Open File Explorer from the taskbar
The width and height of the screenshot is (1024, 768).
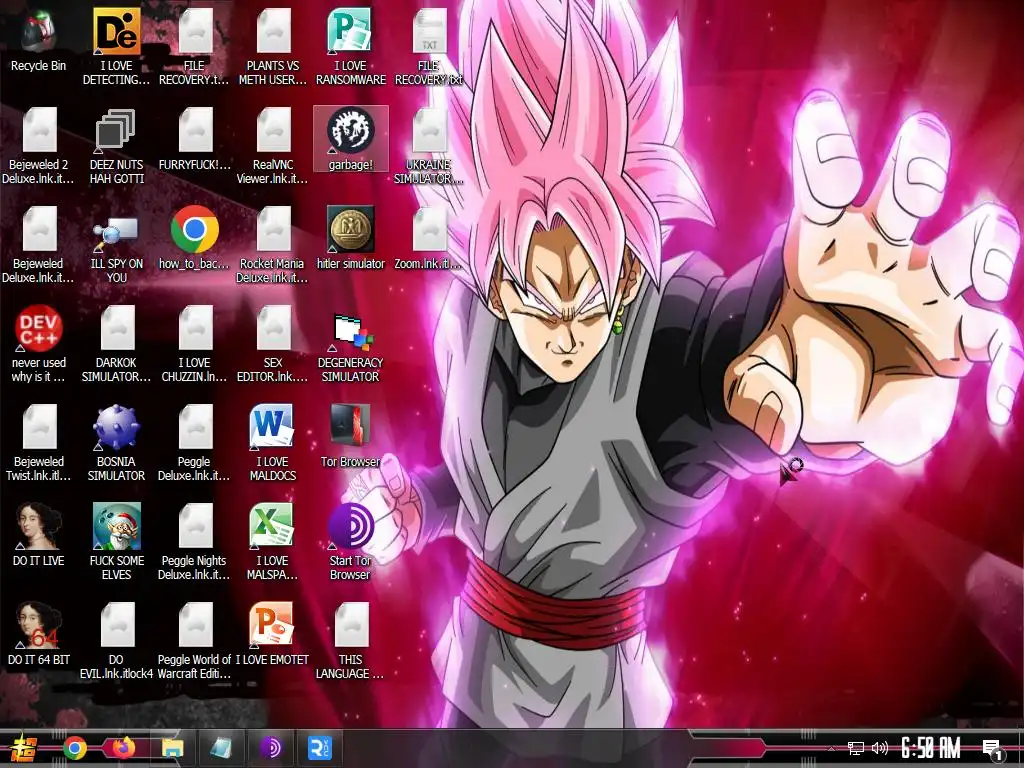[x=172, y=748]
